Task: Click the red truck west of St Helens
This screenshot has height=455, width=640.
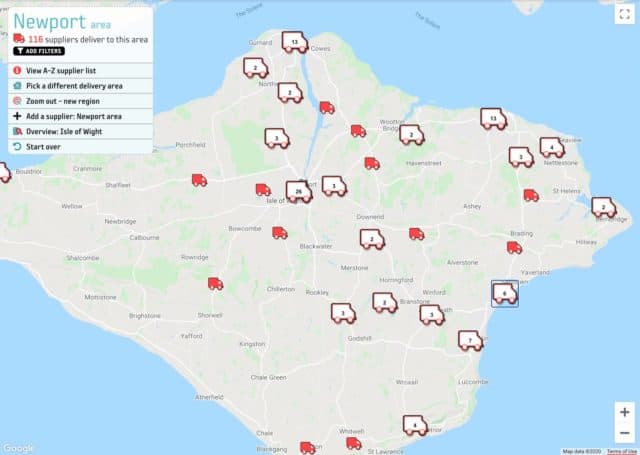Action: (x=531, y=195)
